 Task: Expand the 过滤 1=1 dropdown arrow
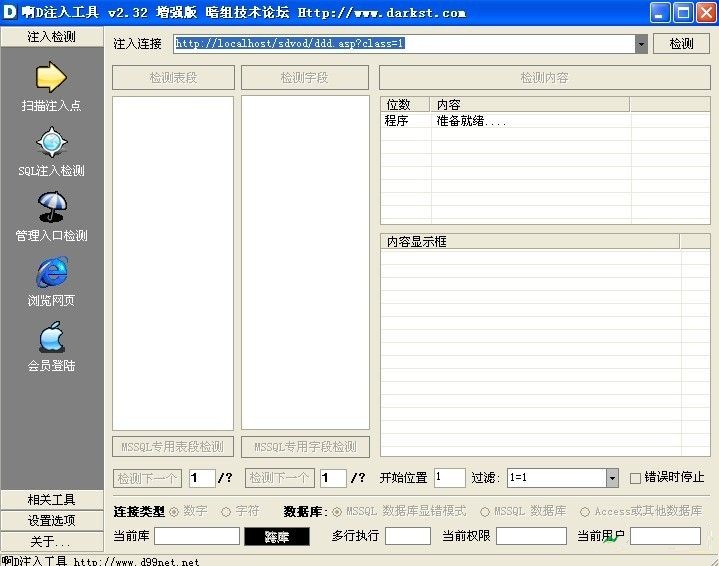point(612,478)
